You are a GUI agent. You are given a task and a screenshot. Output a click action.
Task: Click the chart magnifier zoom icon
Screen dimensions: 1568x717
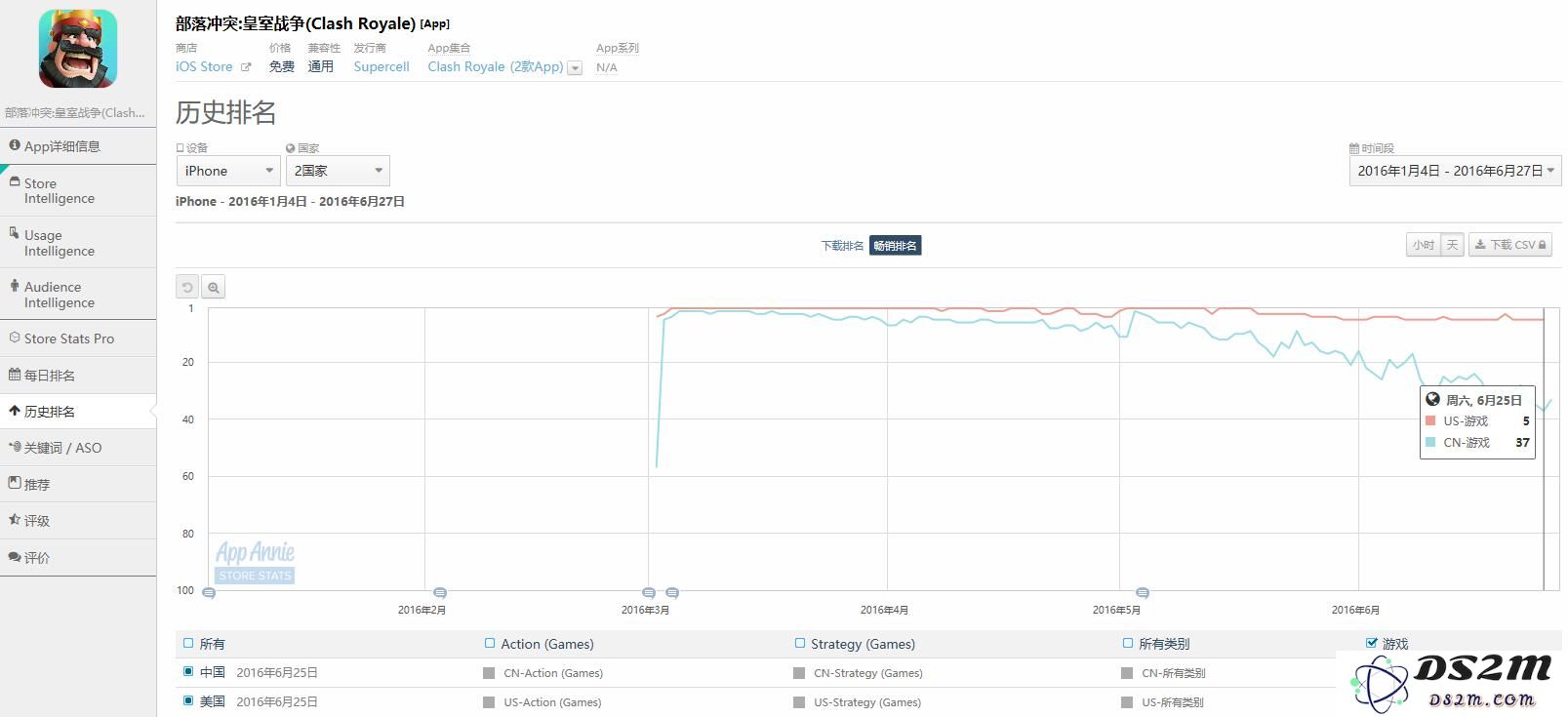coord(214,287)
